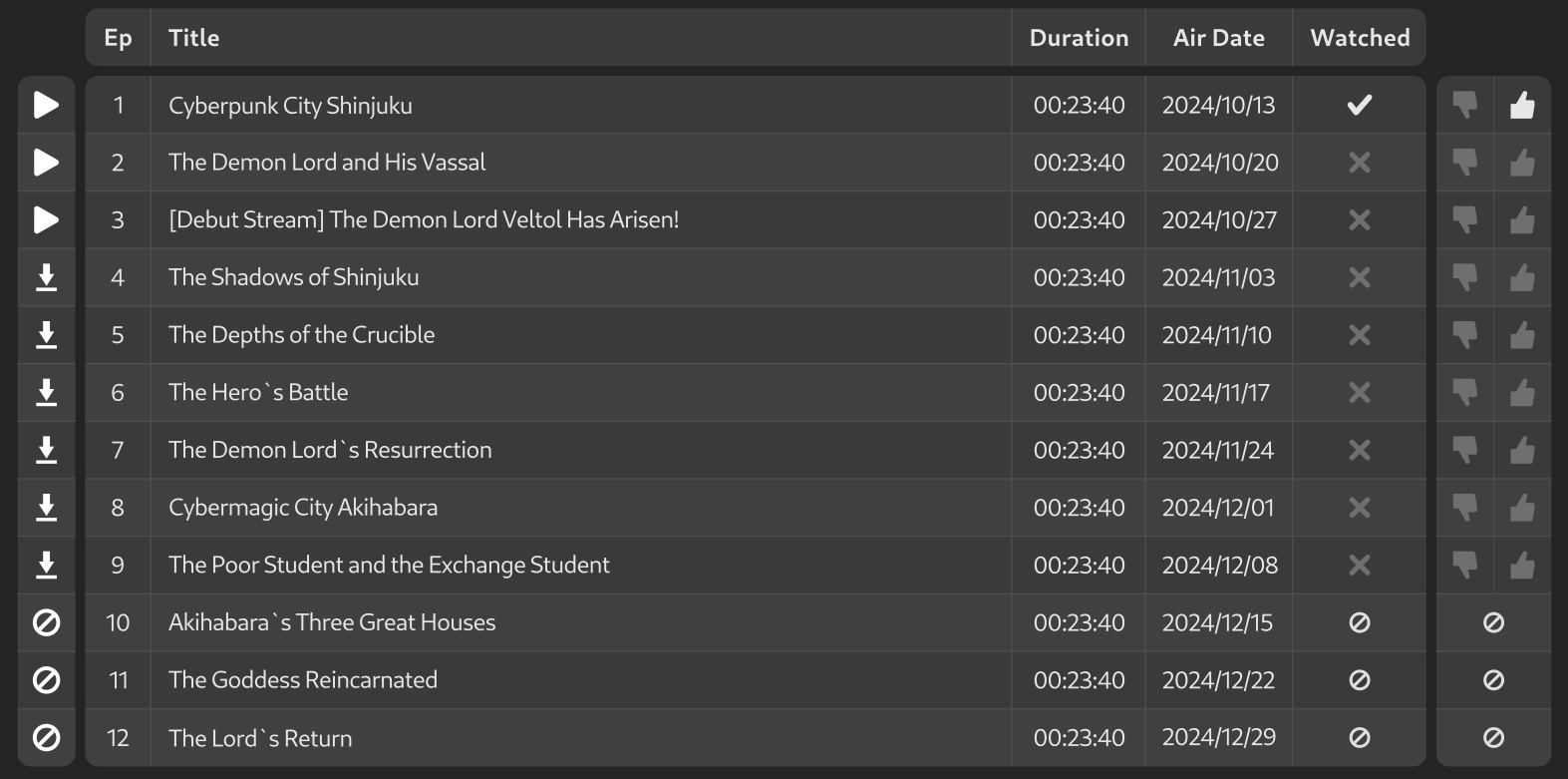Sort by the Air Date column header

(x=1219, y=38)
